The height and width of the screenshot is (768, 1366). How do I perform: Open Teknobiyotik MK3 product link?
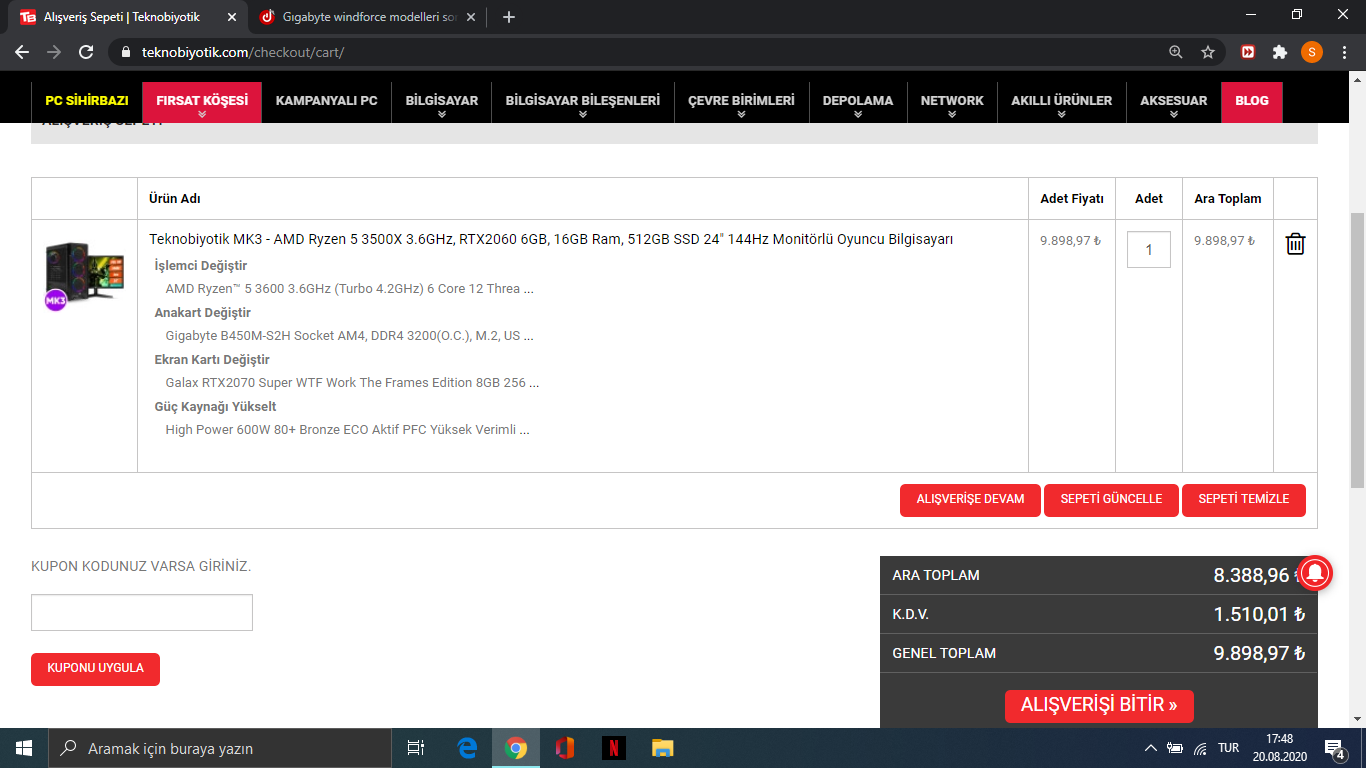pos(551,240)
